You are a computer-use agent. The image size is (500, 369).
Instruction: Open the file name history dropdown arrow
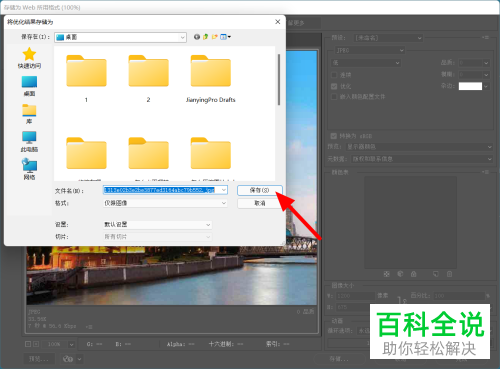tap(224, 190)
